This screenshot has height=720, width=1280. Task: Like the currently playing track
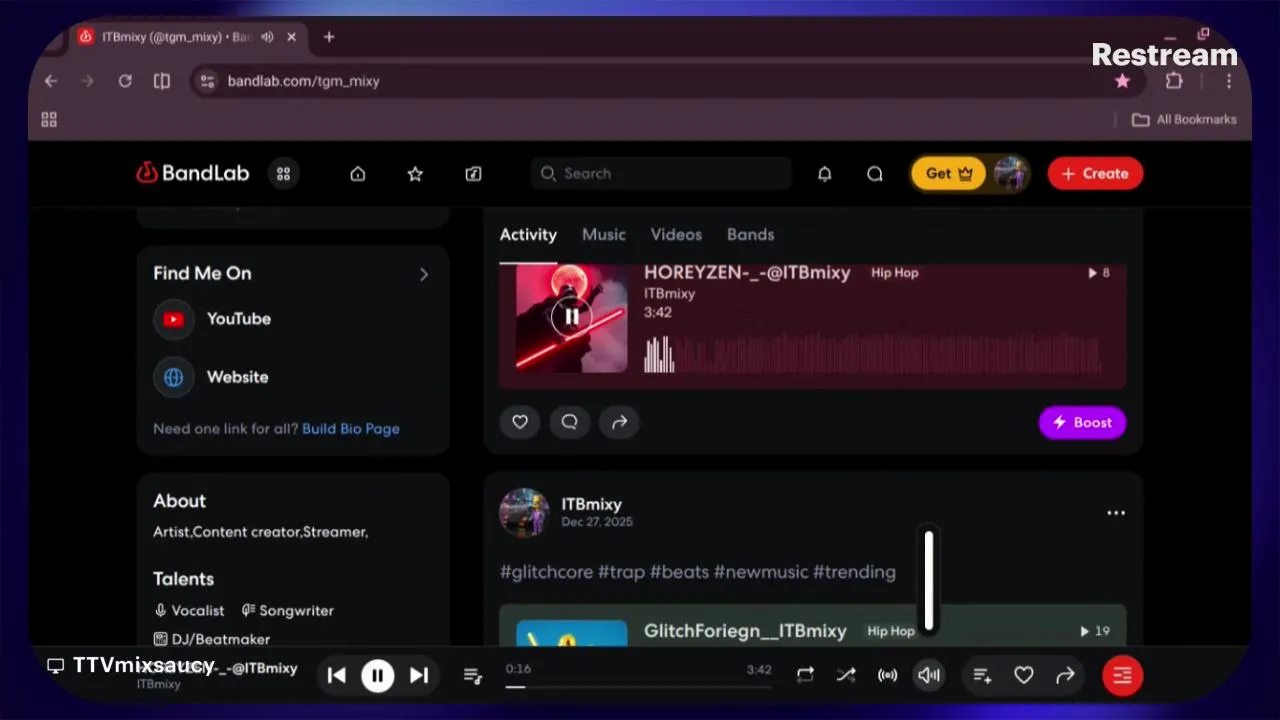click(x=1024, y=676)
